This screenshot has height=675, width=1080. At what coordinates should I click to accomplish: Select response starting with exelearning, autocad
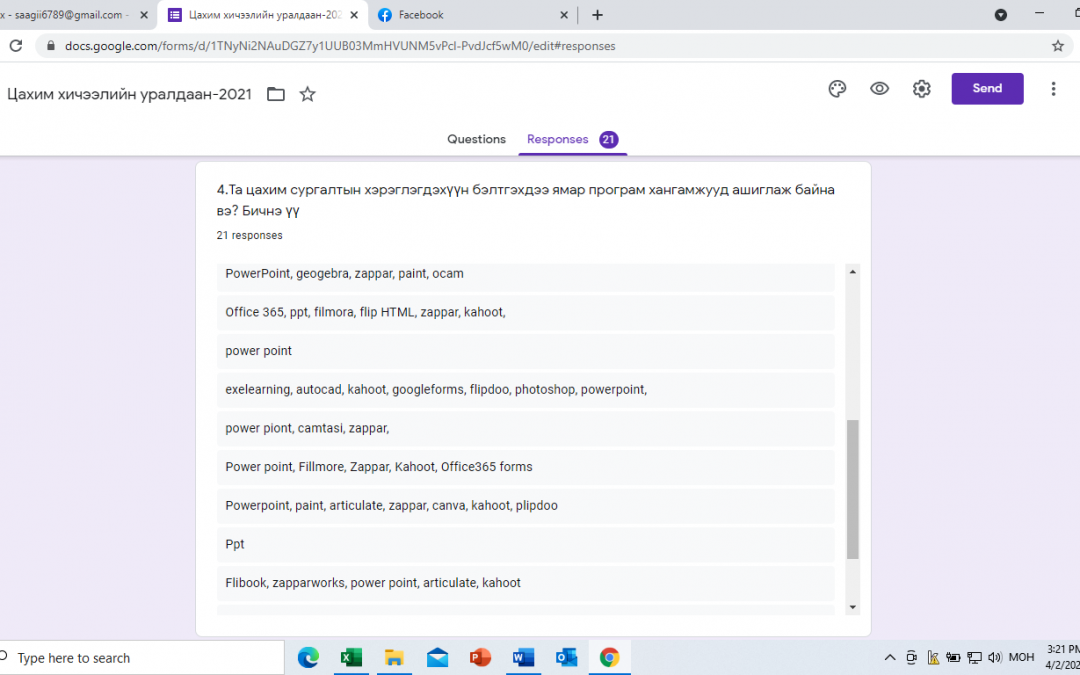pyautogui.click(x=526, y=390)
